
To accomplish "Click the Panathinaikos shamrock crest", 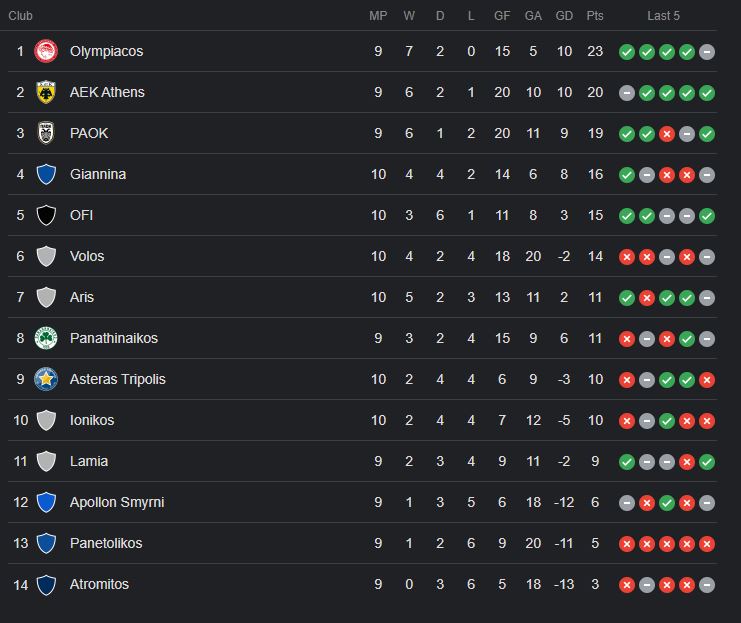I will 46,338.
